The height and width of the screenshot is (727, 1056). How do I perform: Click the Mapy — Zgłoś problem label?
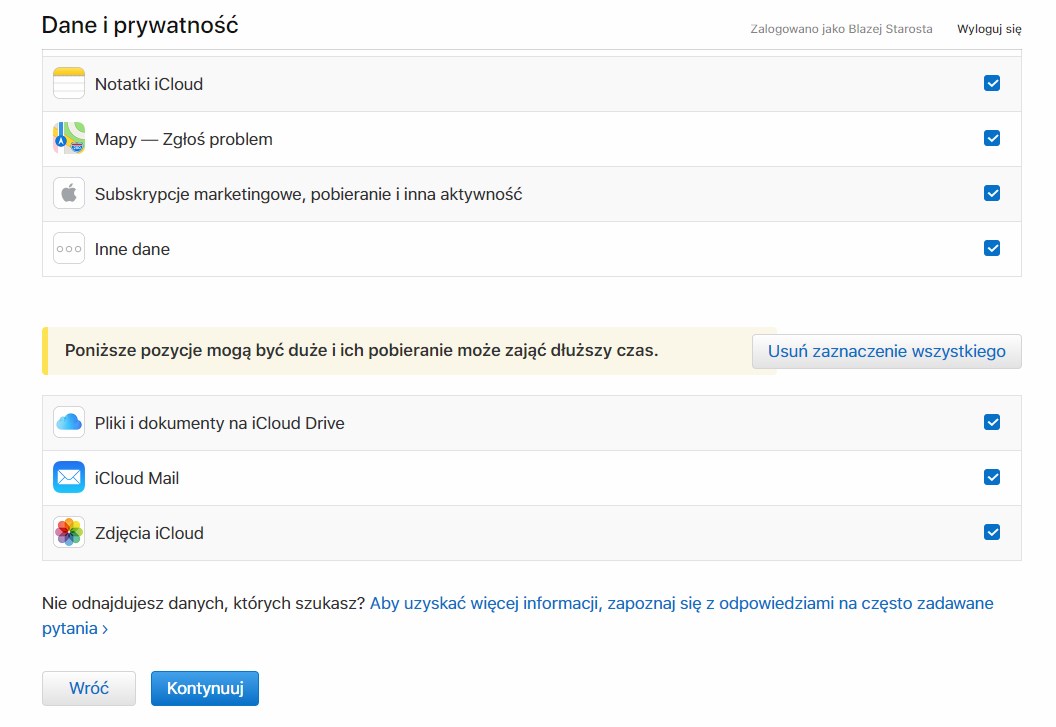pyautogui.click(x=184, y=139)
